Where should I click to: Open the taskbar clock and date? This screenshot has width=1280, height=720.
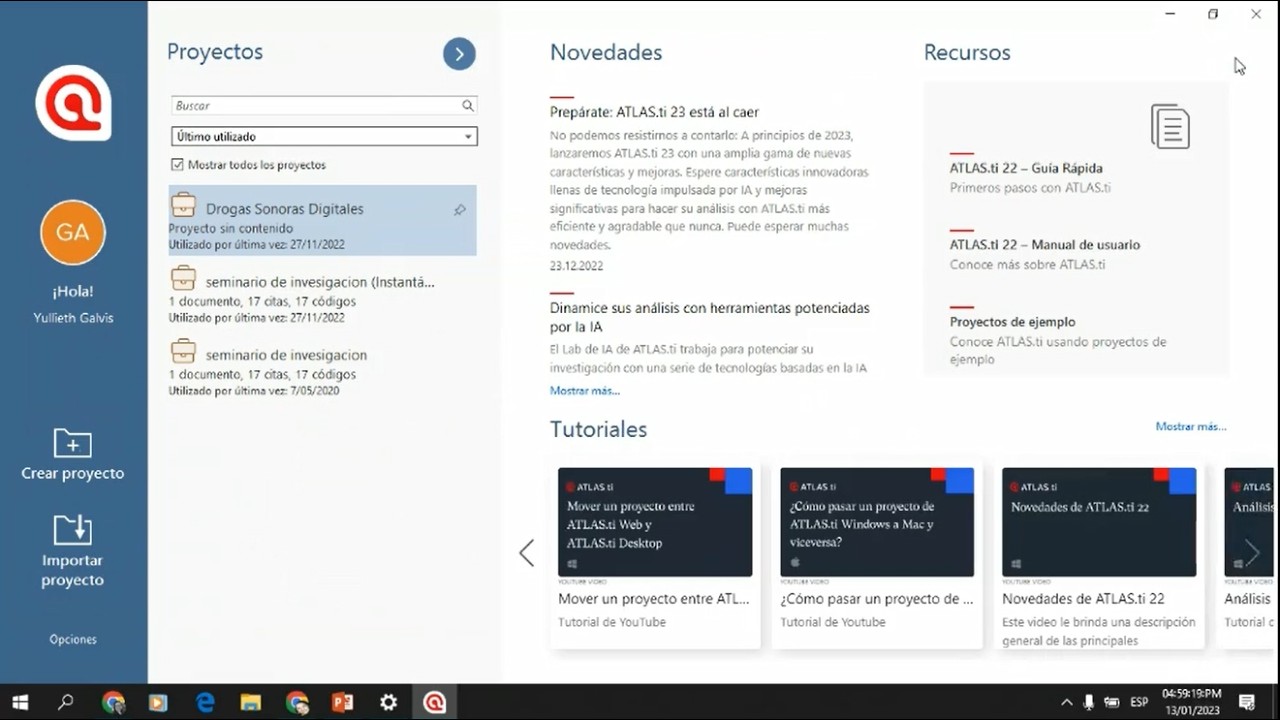click(x=1191, y=702)
